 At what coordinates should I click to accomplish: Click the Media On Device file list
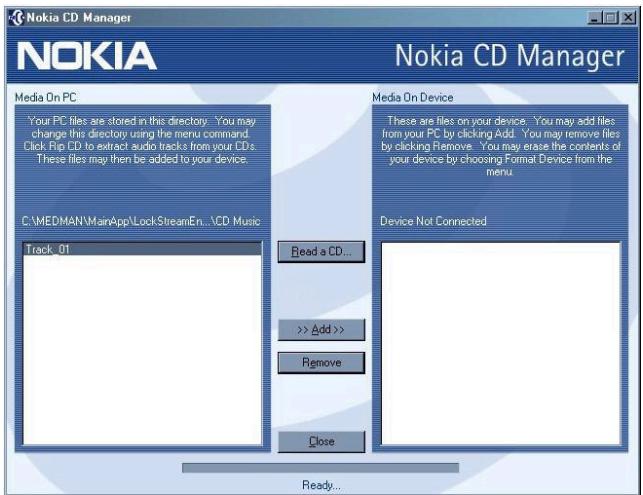(x=501, y=343)
